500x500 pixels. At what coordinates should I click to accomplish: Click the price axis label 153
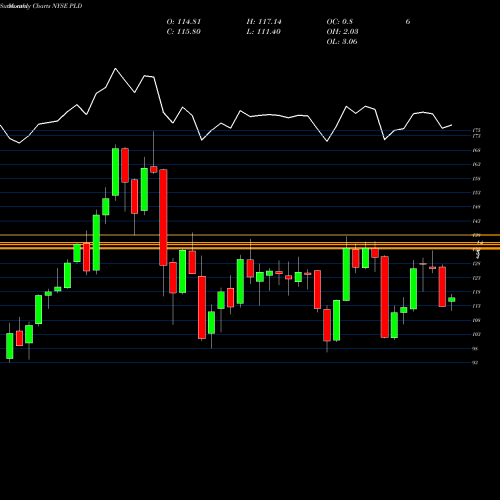click(476, 193)
